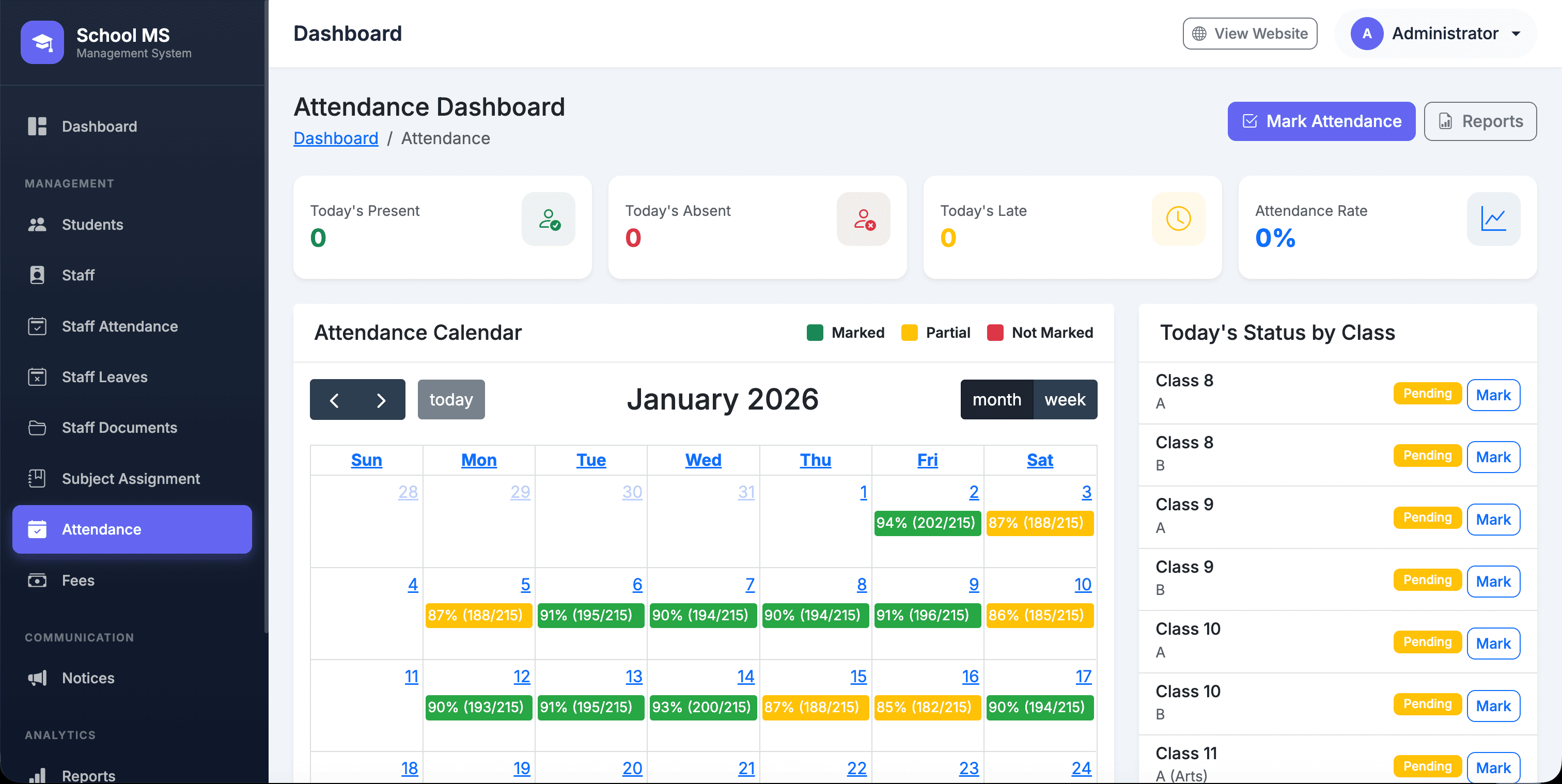Click the green Marked legend swatch

pyautogui.click(x=815, y=332)
